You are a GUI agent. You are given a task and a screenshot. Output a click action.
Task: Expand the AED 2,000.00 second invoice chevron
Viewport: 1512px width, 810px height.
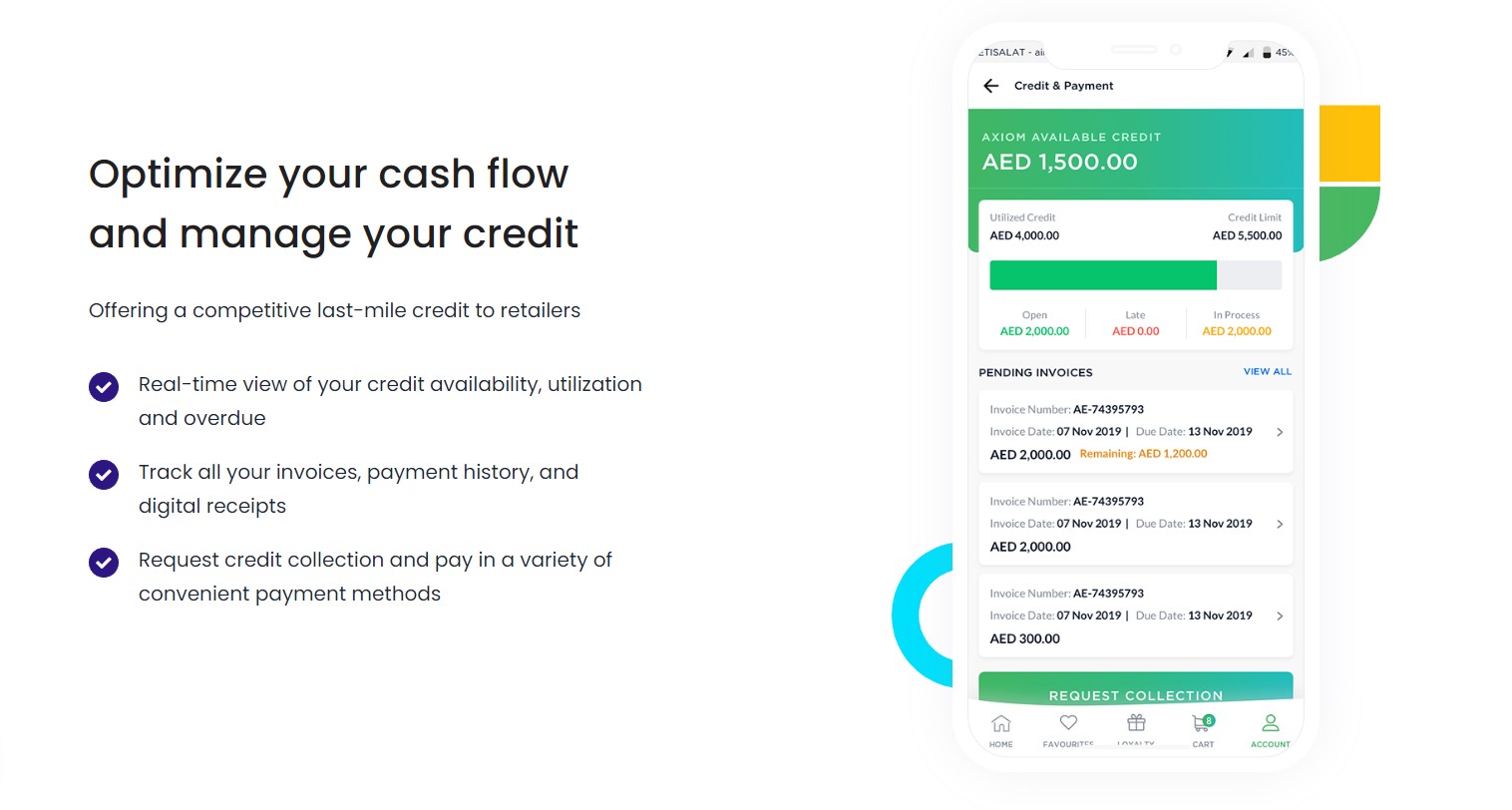point(1280,524)
